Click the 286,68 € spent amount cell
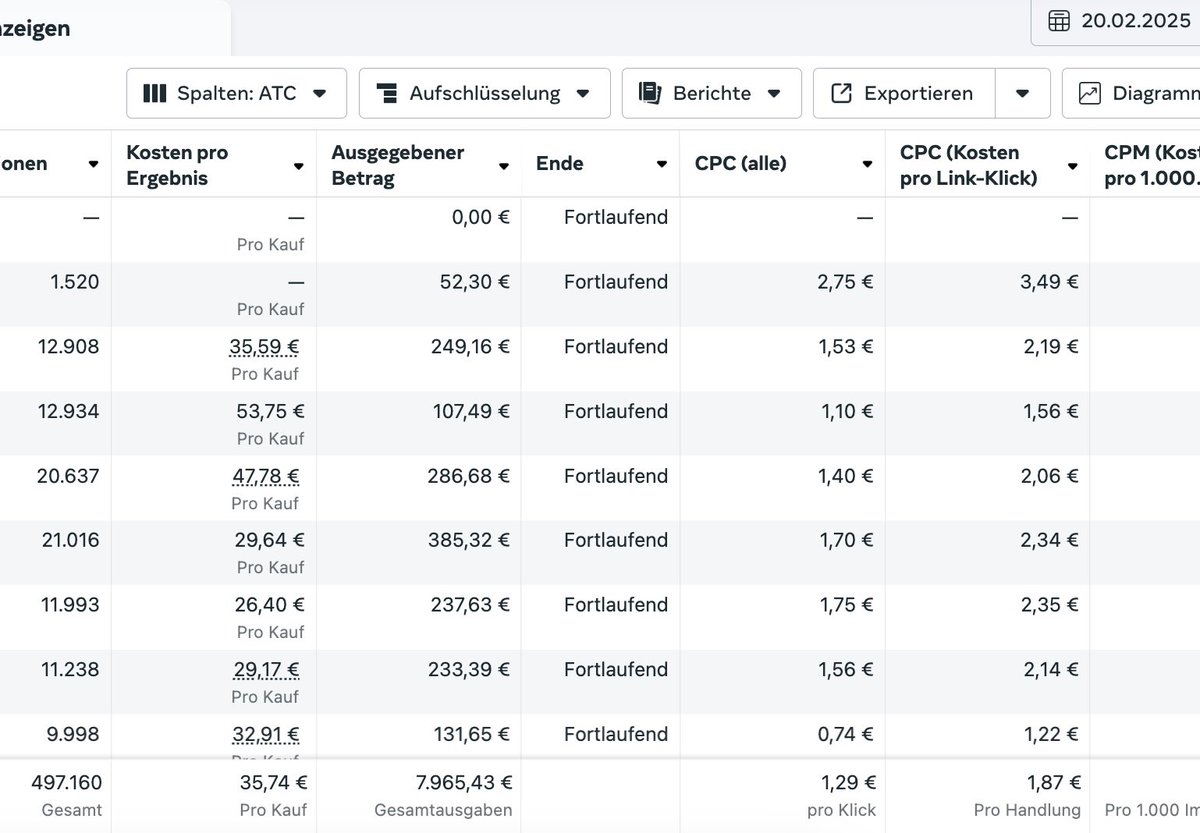The image size is (1200, 833). [469, 475]
